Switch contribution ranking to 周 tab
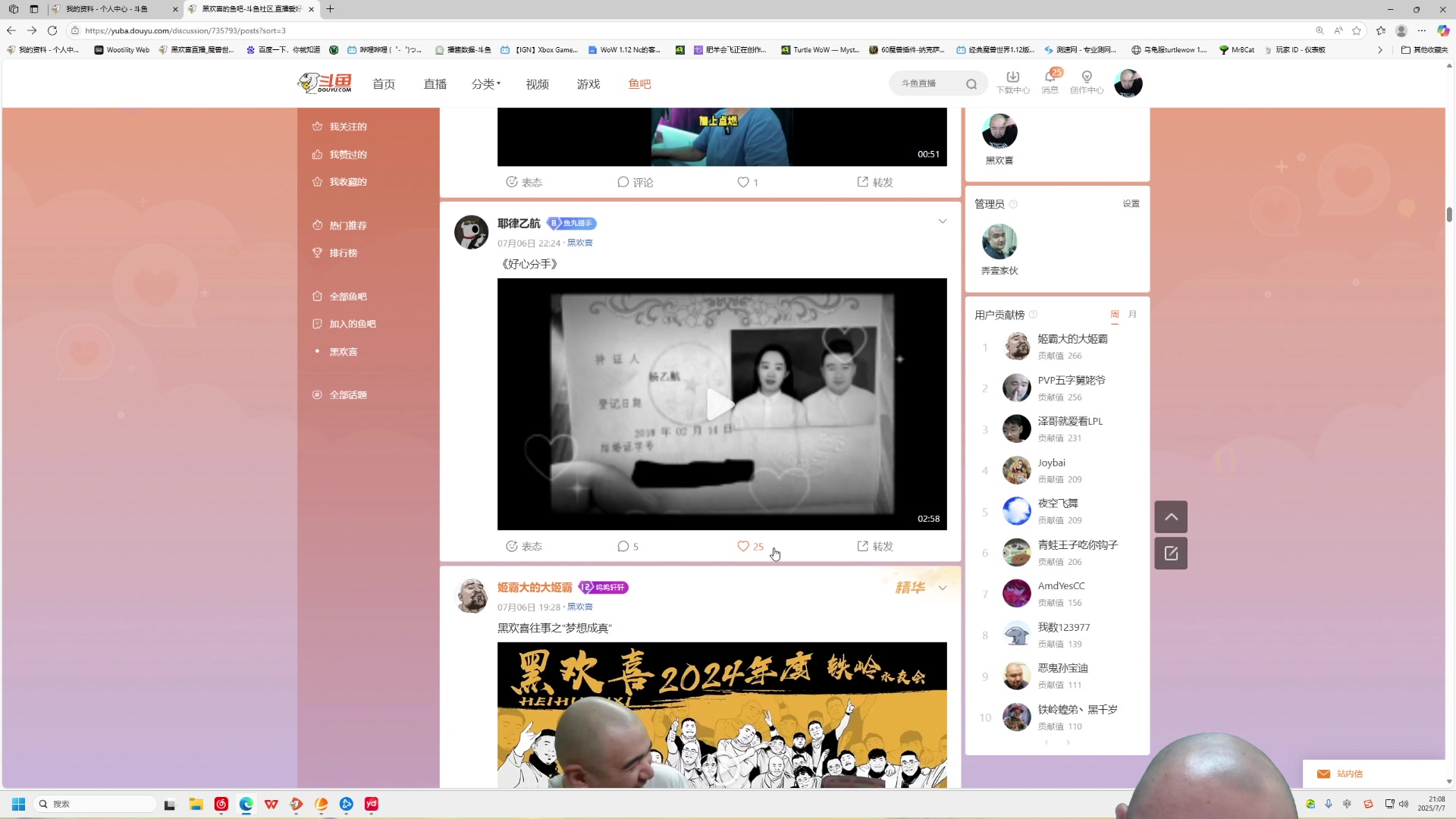The height and width of the screenshot is (819, 1456). (x=1115, y=315)
